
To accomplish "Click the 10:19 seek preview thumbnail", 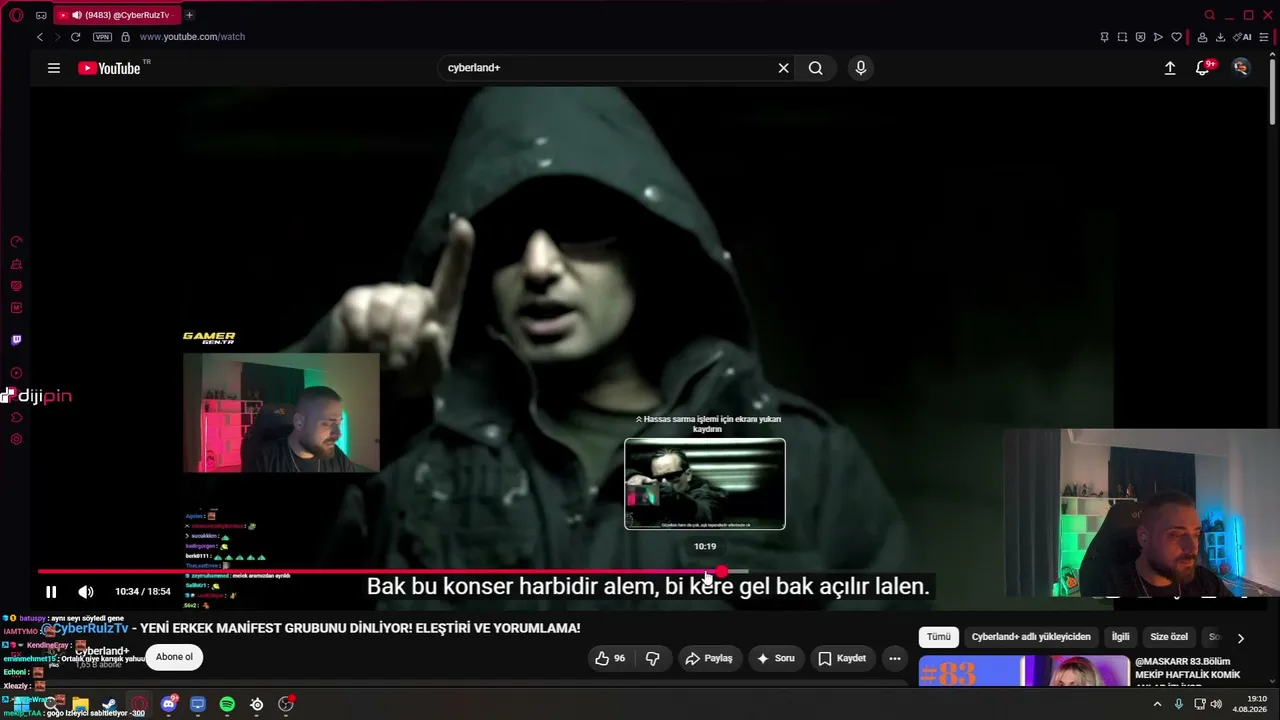I will 705,484.
